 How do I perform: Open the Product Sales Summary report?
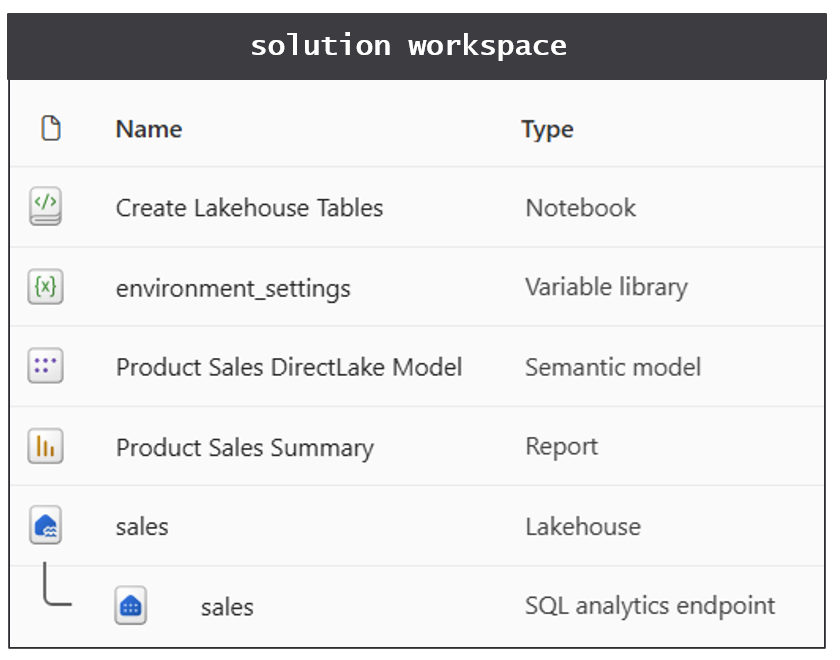[x=245, y=448]
